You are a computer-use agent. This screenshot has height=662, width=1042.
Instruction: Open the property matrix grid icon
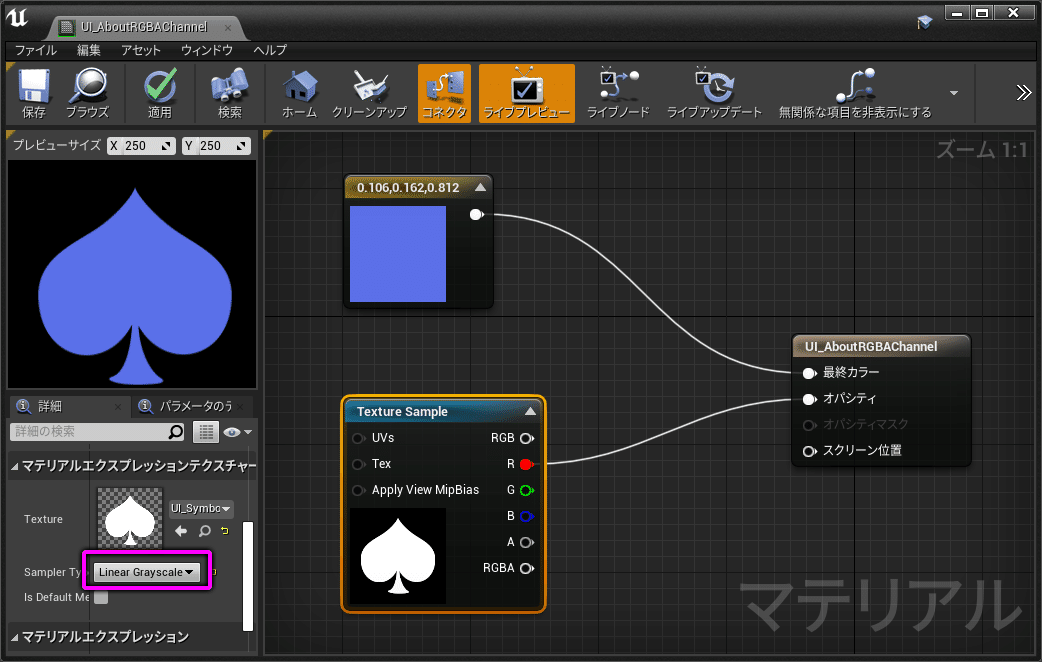pos(206,432)
